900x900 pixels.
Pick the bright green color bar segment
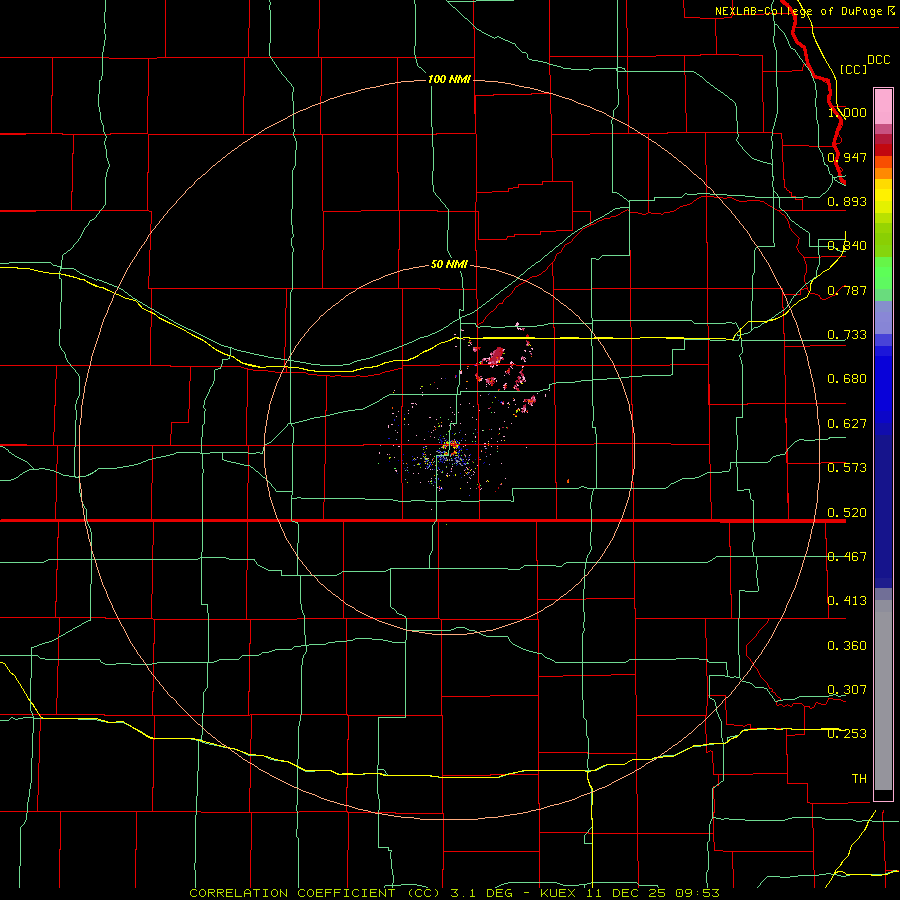coord(883,273)
